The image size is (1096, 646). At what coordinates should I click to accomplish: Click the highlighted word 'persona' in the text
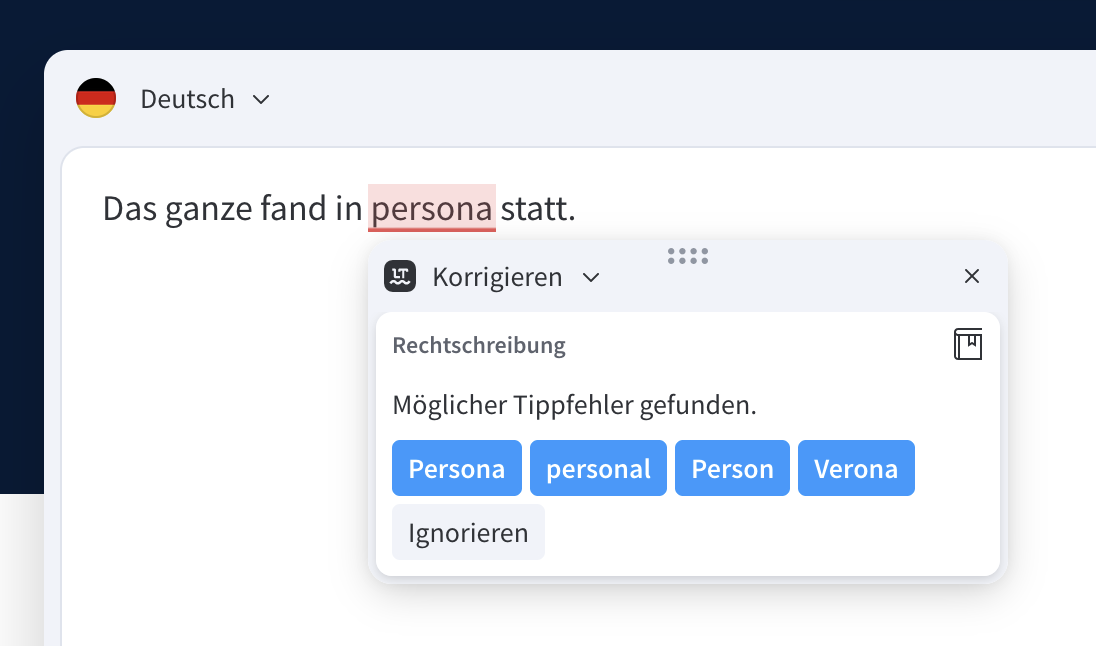[x=431, y=208]
